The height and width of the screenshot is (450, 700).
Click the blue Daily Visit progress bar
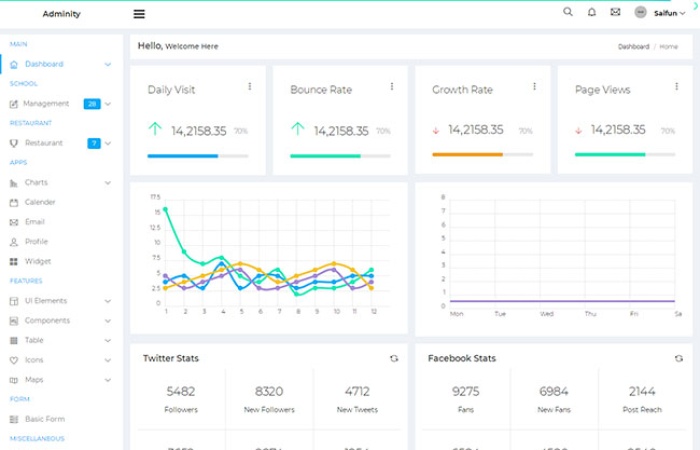tap(183, 156)
